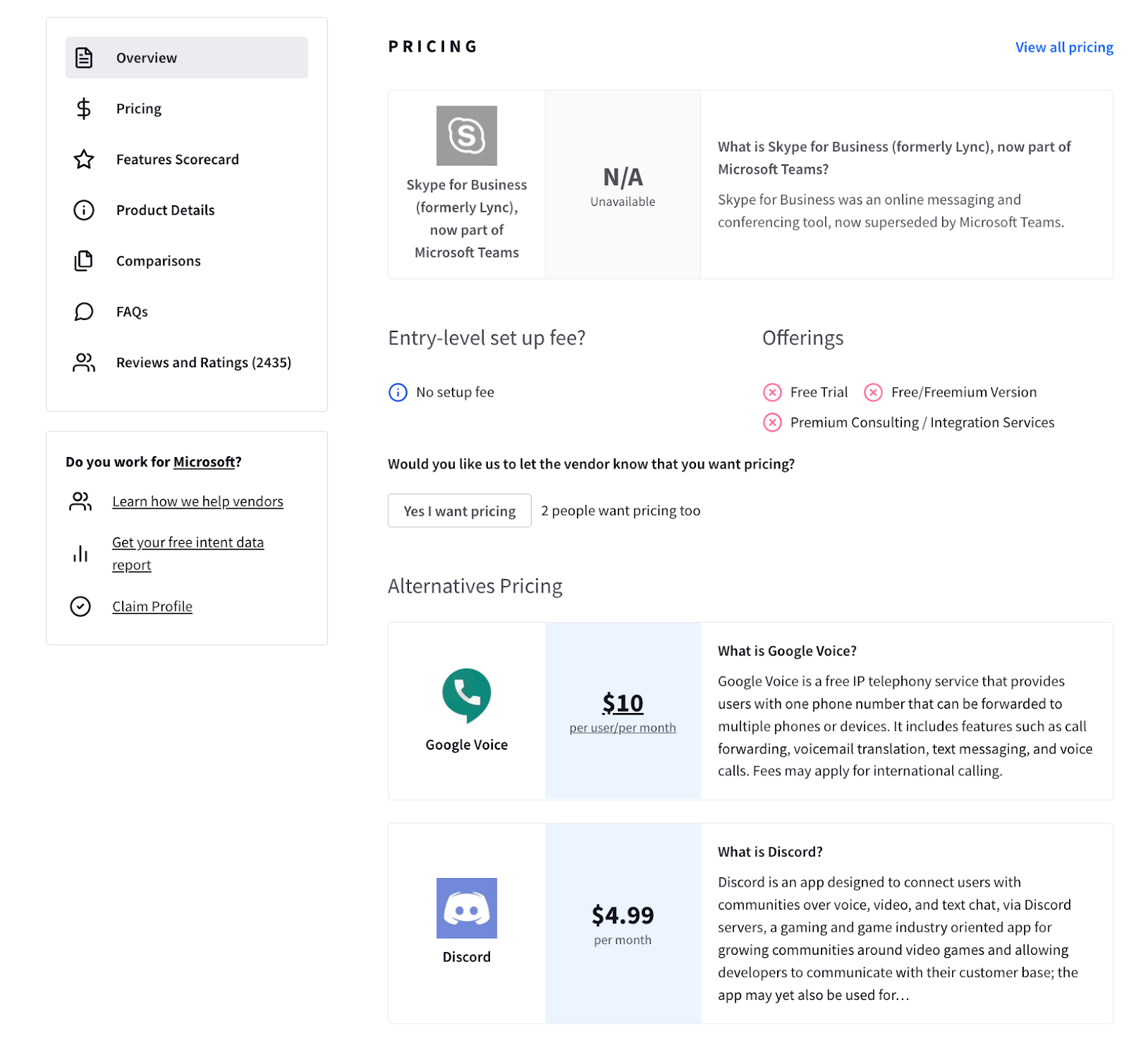Image resolution: width=1148 pixels, height=1038 pixels.
Task: Click the $10 Google Voice price link
Action: tap(623, 703)
